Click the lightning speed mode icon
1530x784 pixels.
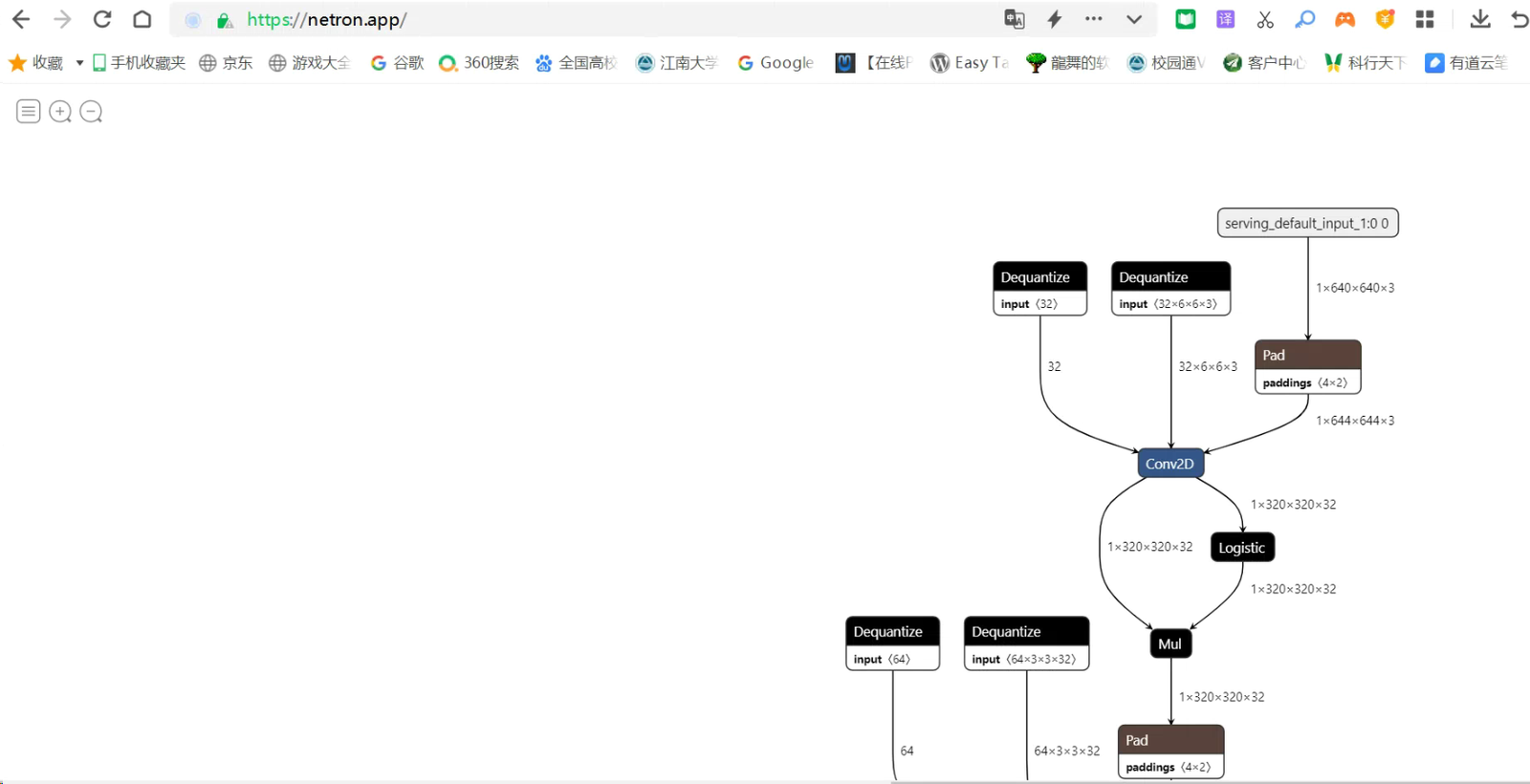click(1055, 19)
